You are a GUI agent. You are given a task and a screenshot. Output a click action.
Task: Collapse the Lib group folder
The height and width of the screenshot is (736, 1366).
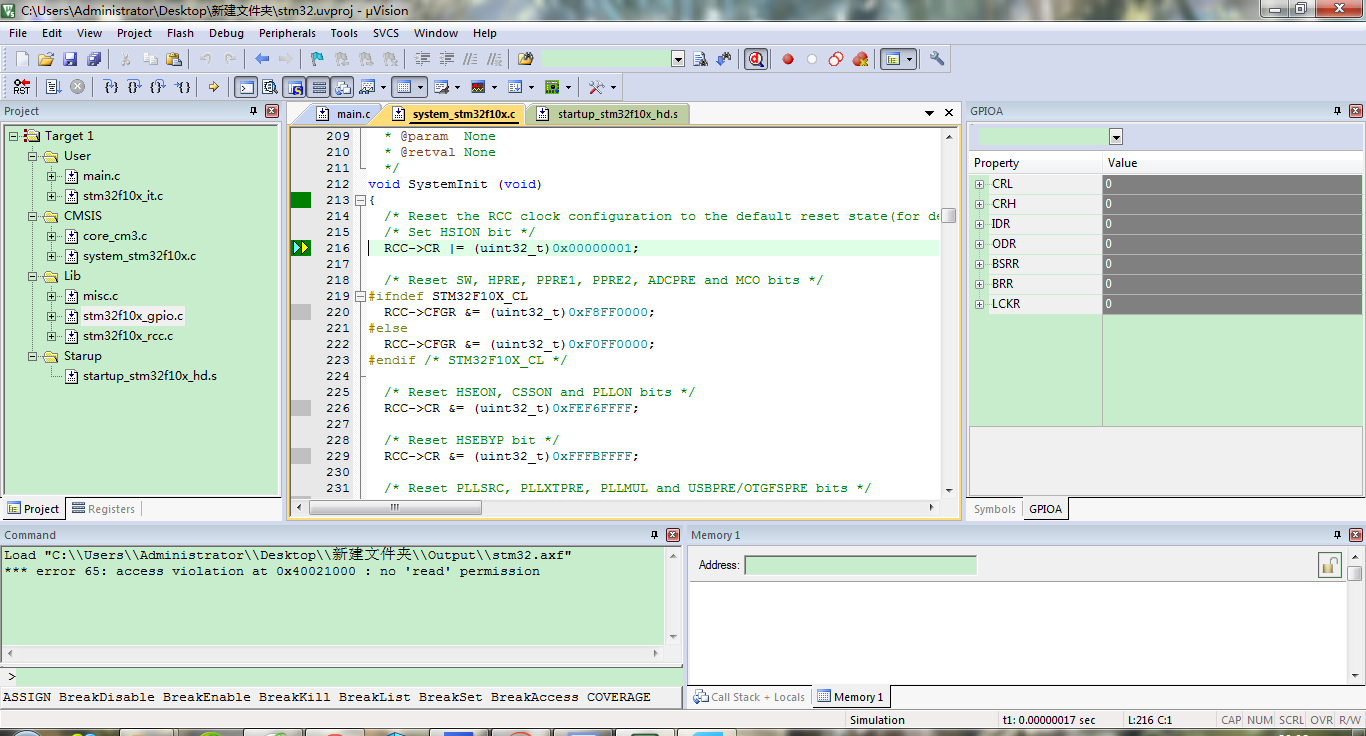click(x=32, y=276)
